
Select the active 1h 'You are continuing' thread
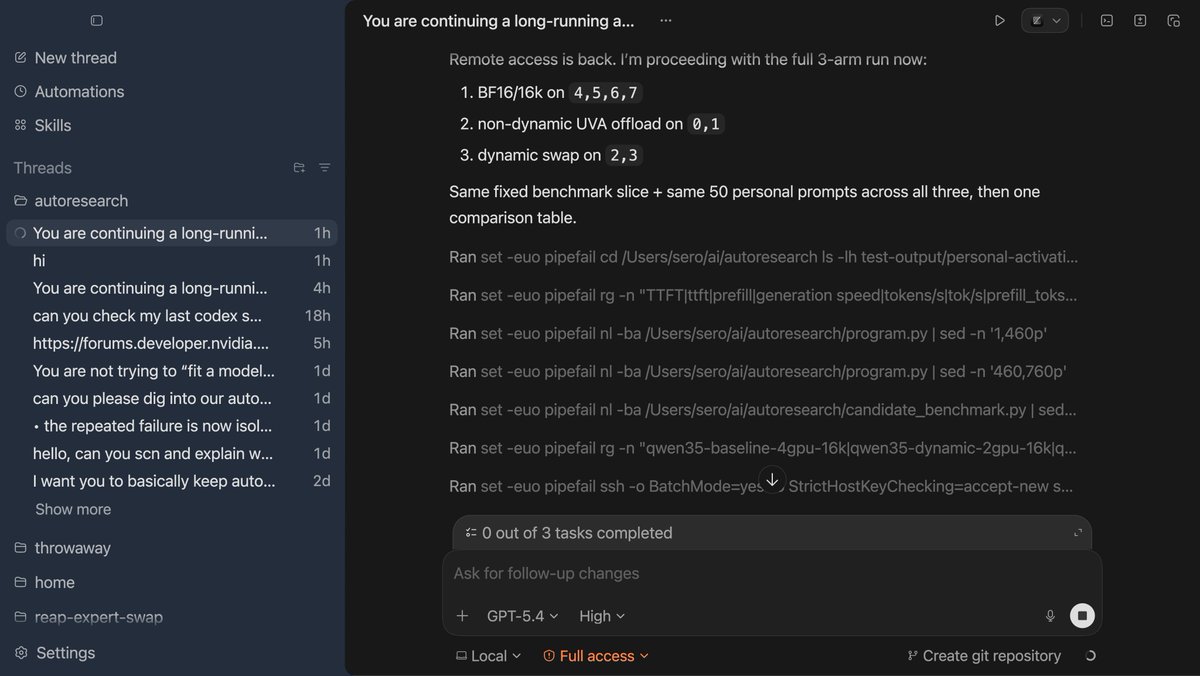pos(172,233)
